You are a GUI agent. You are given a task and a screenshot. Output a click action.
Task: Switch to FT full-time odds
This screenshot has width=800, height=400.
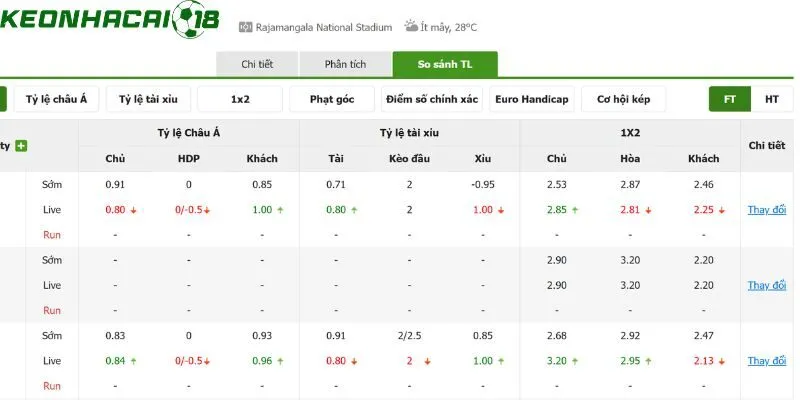point(730,99)
